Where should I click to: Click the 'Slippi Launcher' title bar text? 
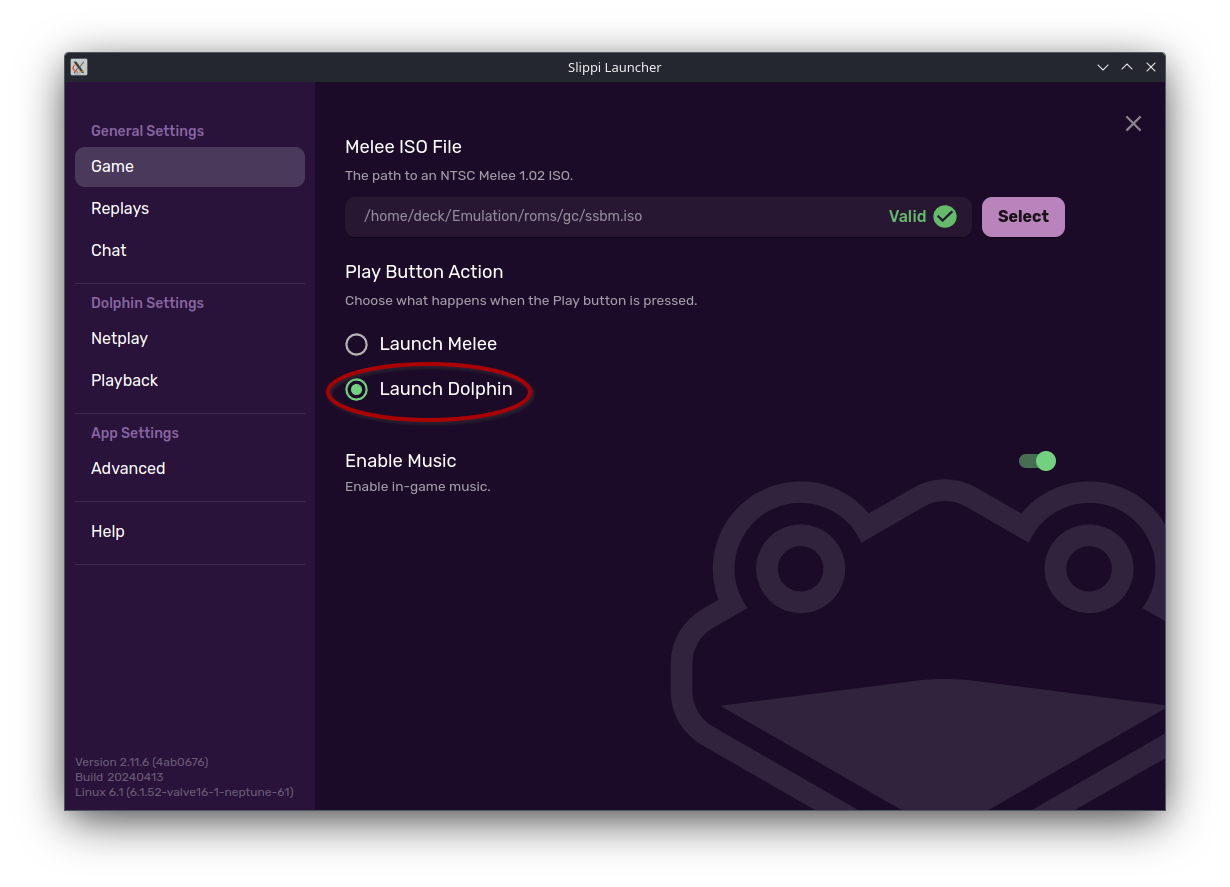(x=615, y=67)
